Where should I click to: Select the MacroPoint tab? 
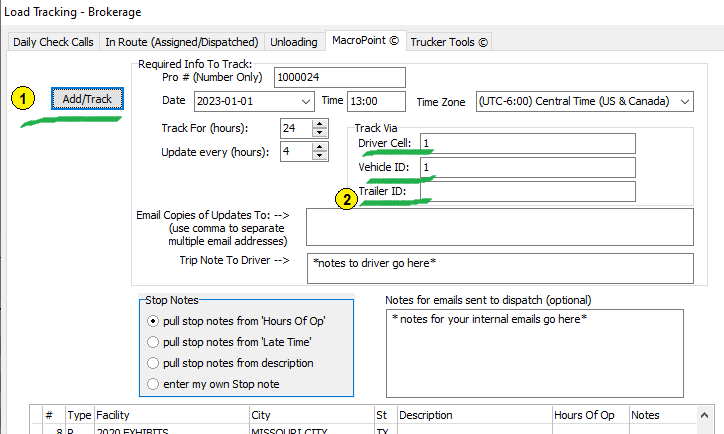click(x=365, y=42)
